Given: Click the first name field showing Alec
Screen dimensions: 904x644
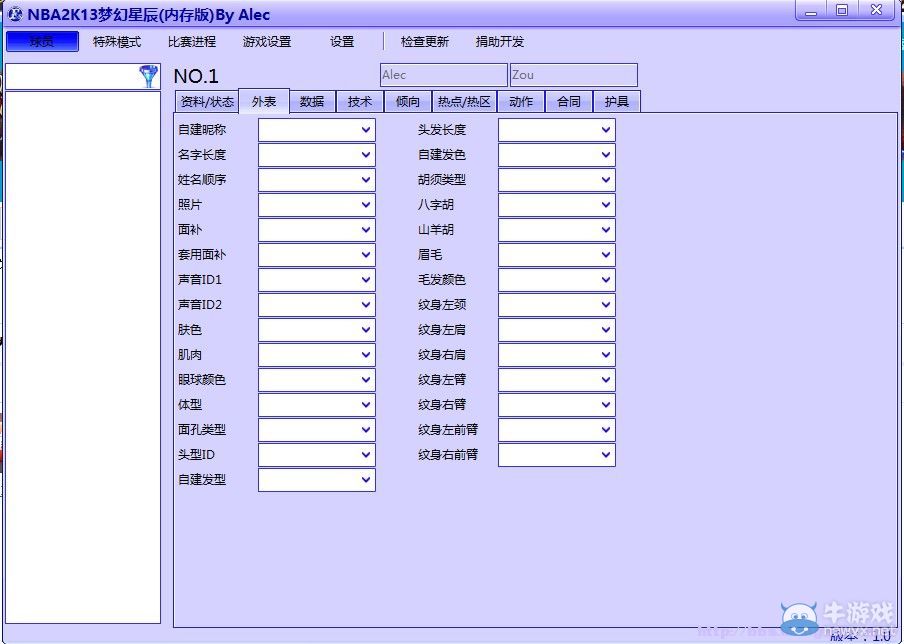Looking at the screenshot, I should tap(443, 75).
